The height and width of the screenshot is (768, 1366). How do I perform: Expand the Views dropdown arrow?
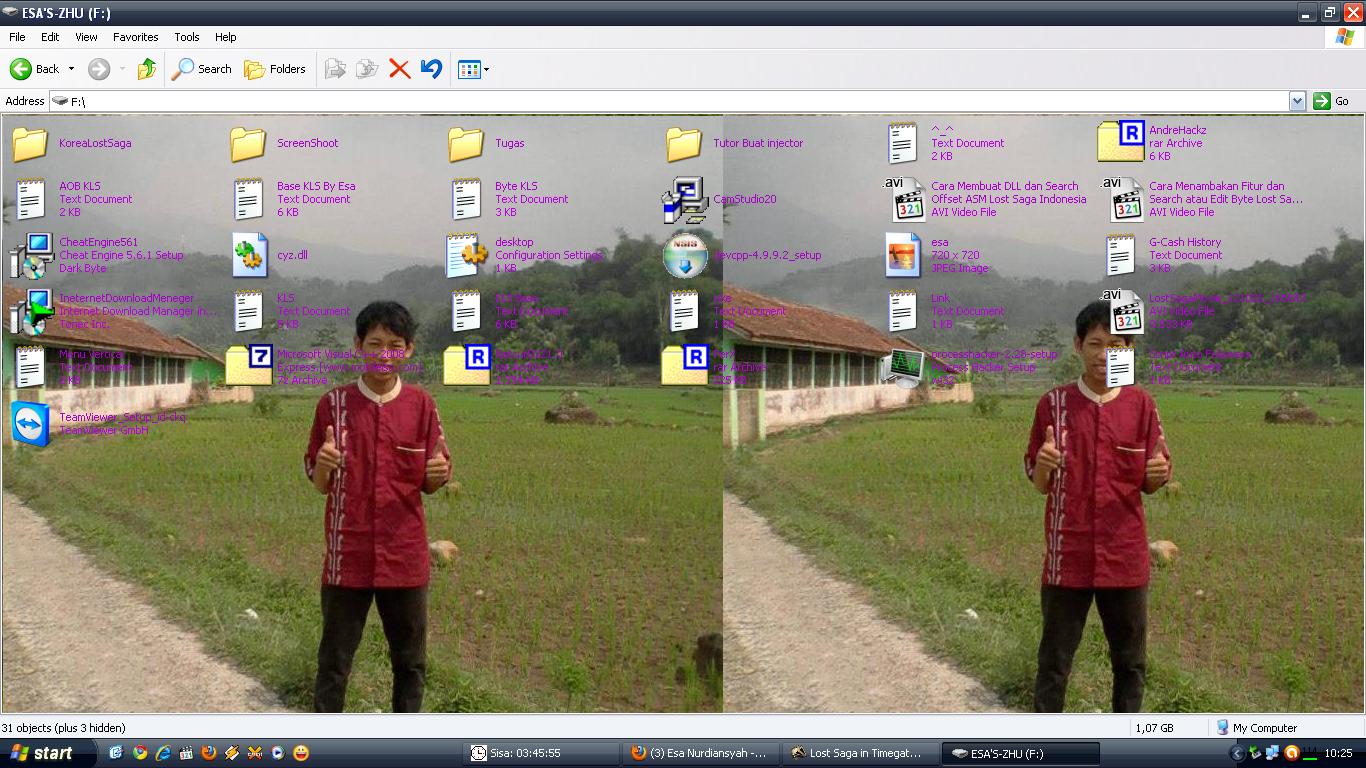pos(487,69)
